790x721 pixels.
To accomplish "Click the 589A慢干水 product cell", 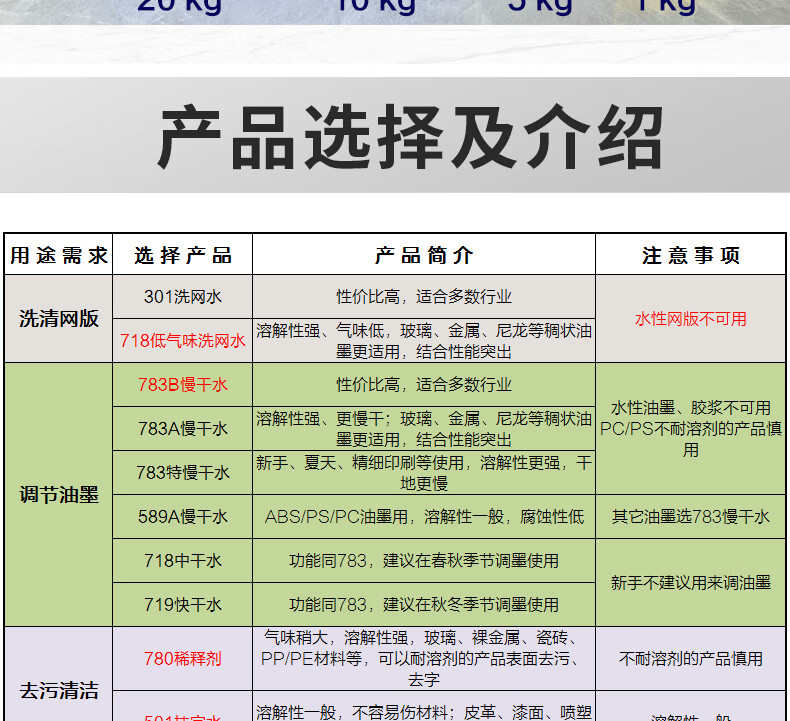I will pyautogui.click(x=182, y=516).
